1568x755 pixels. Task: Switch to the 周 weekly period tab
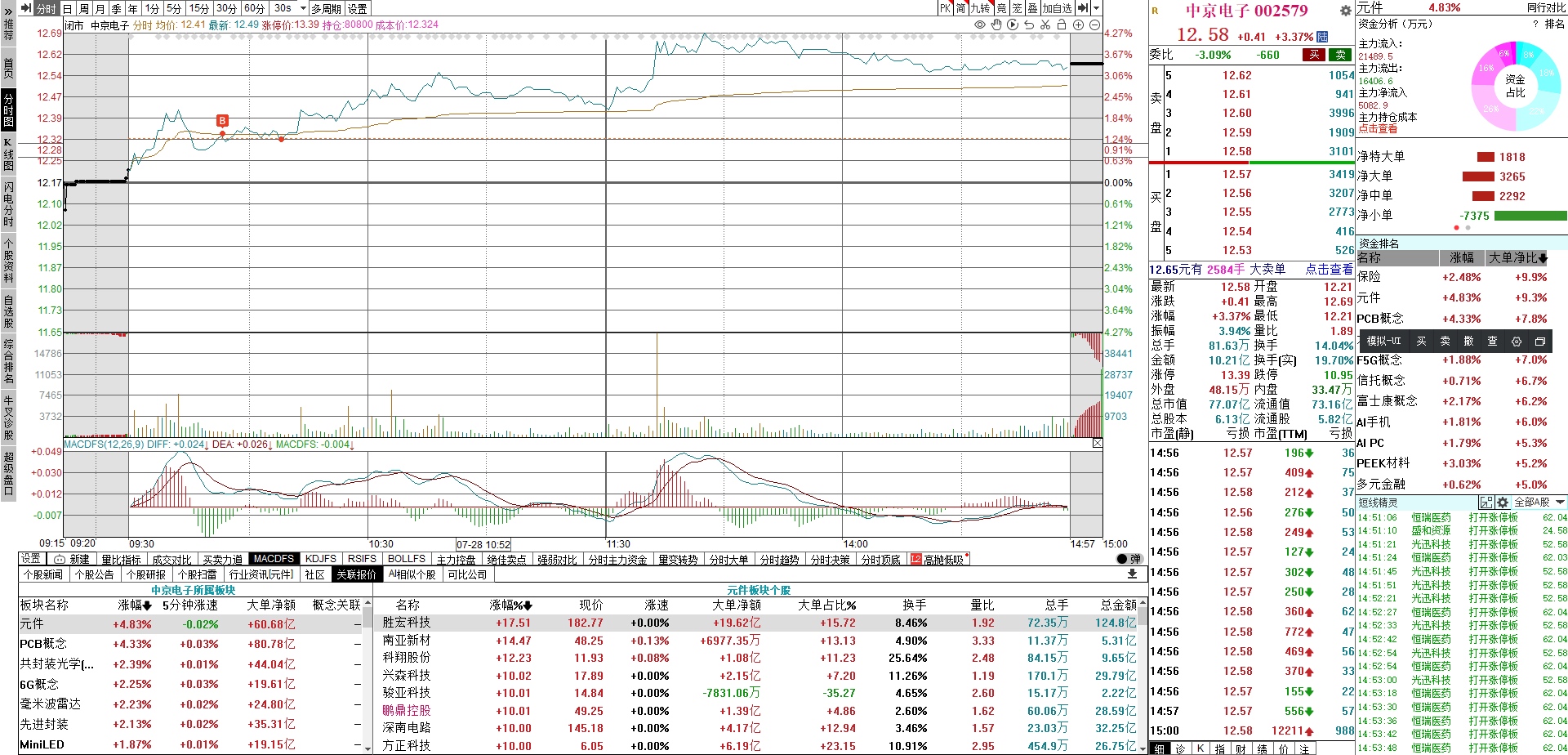click(x=83, y=8)
